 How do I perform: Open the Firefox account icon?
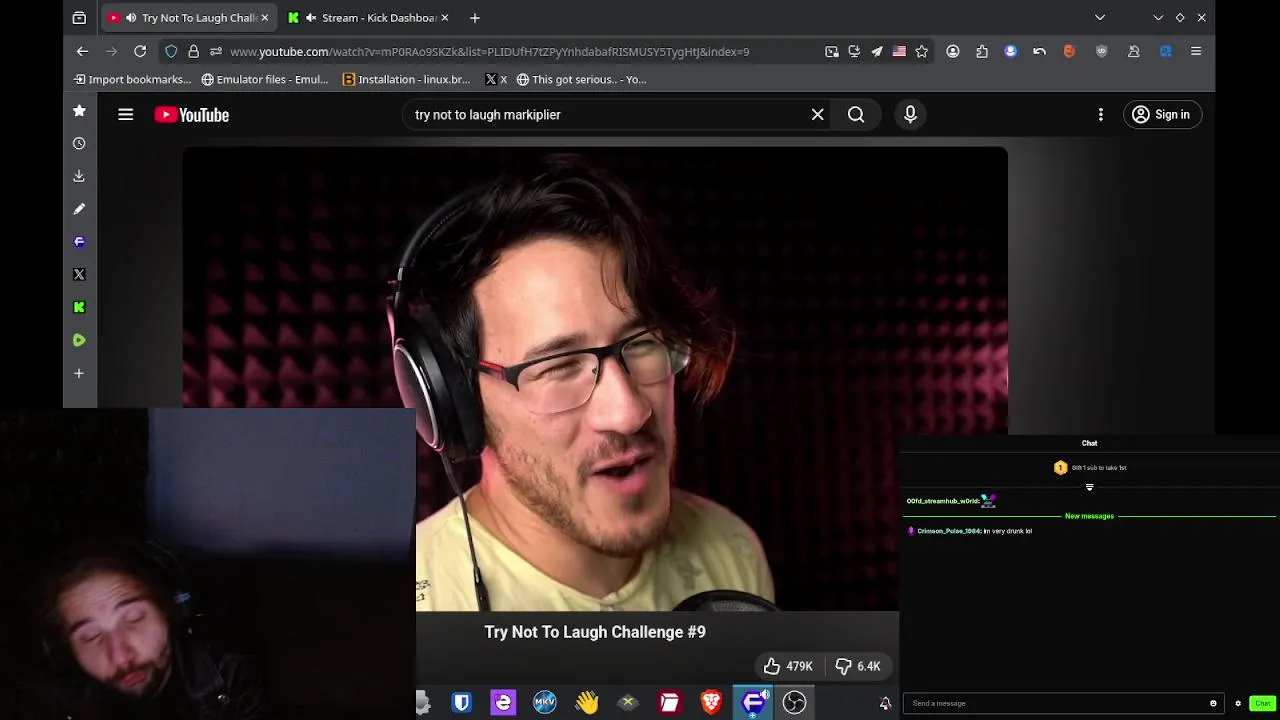[953, 51]
